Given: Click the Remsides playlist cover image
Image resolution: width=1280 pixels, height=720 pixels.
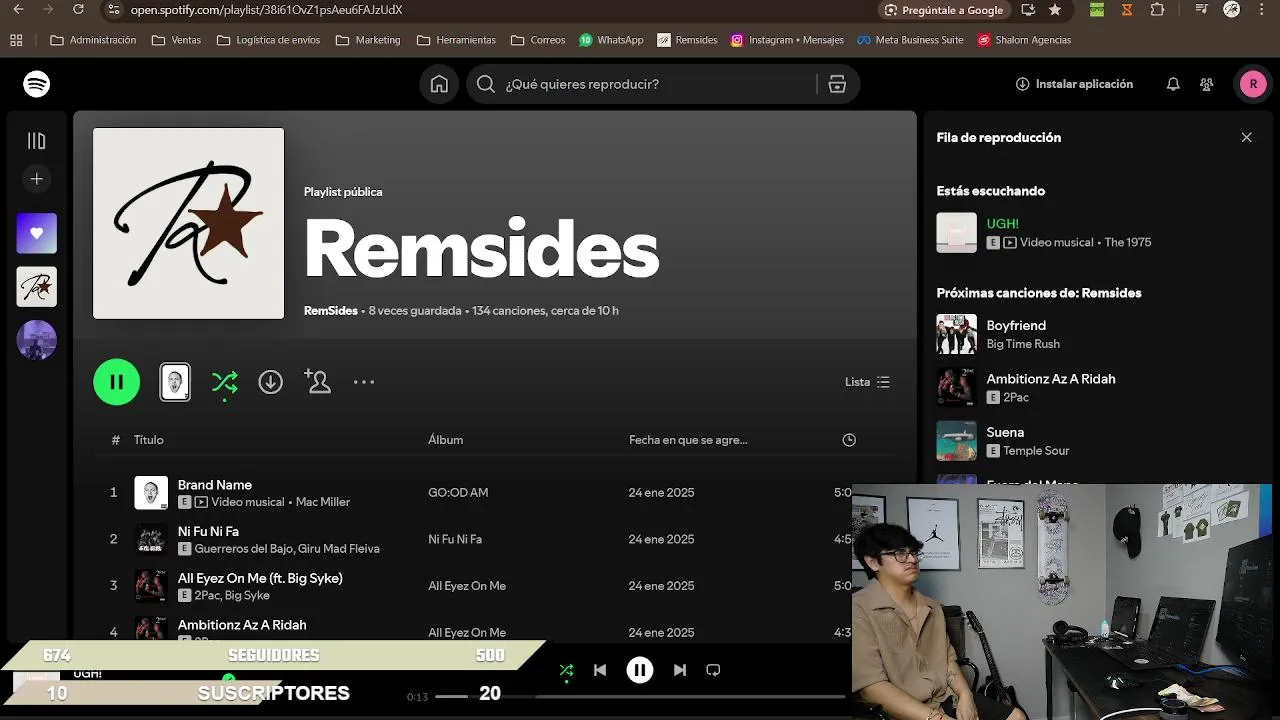Looking at the screenshot, I should pos(189,223).
